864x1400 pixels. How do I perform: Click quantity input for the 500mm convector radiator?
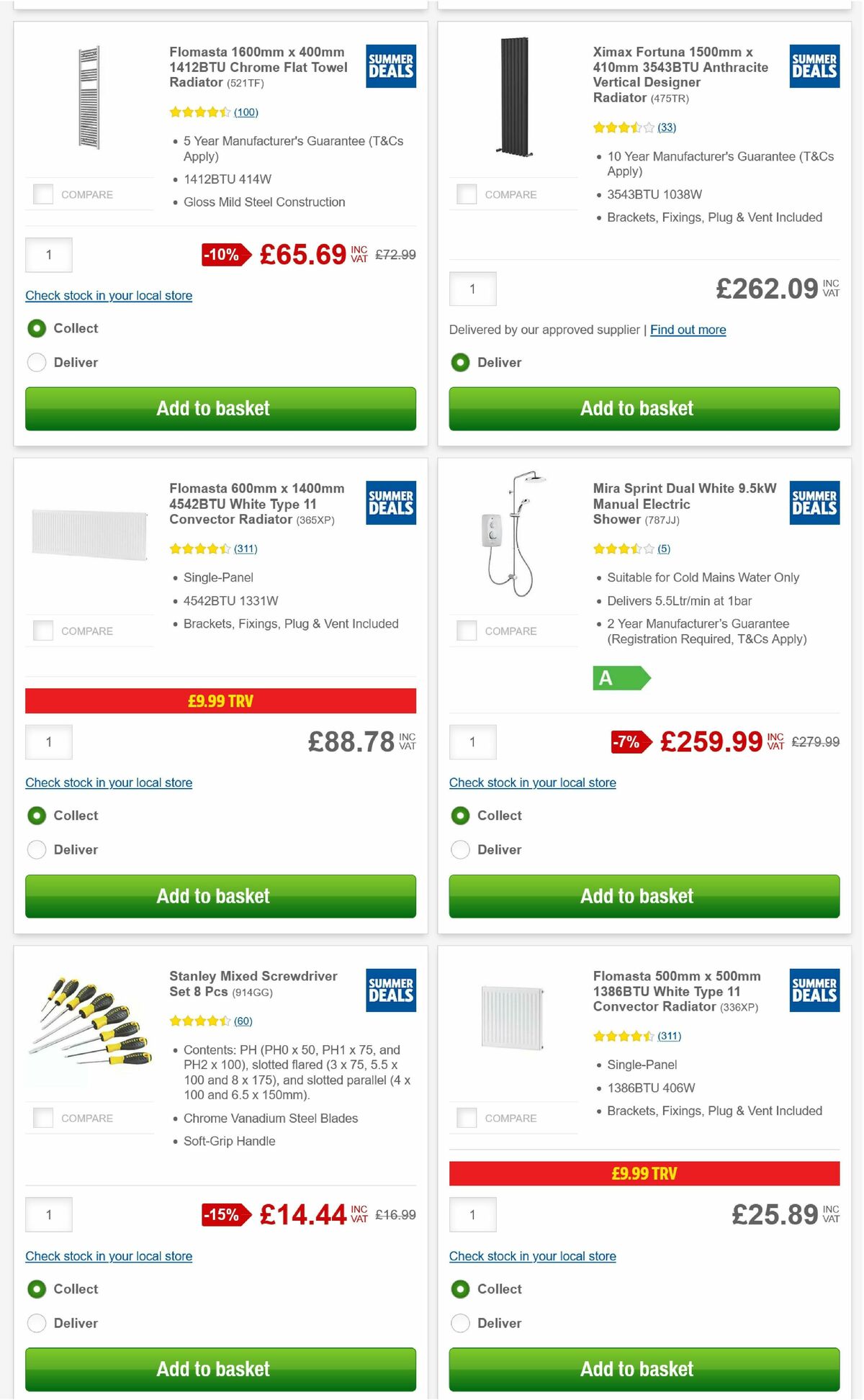pos(472,1214)
